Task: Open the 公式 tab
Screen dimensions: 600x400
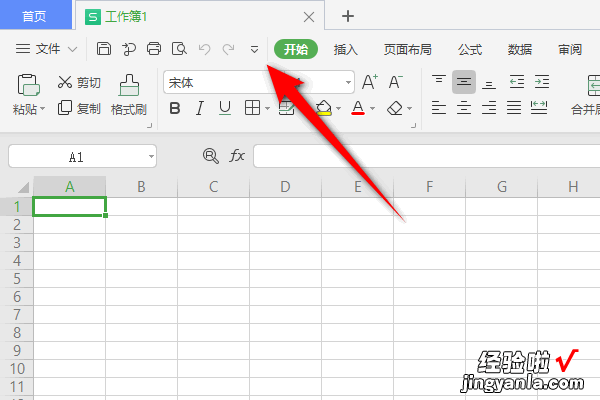Action: pyautogui.click(x=470, y=49)
